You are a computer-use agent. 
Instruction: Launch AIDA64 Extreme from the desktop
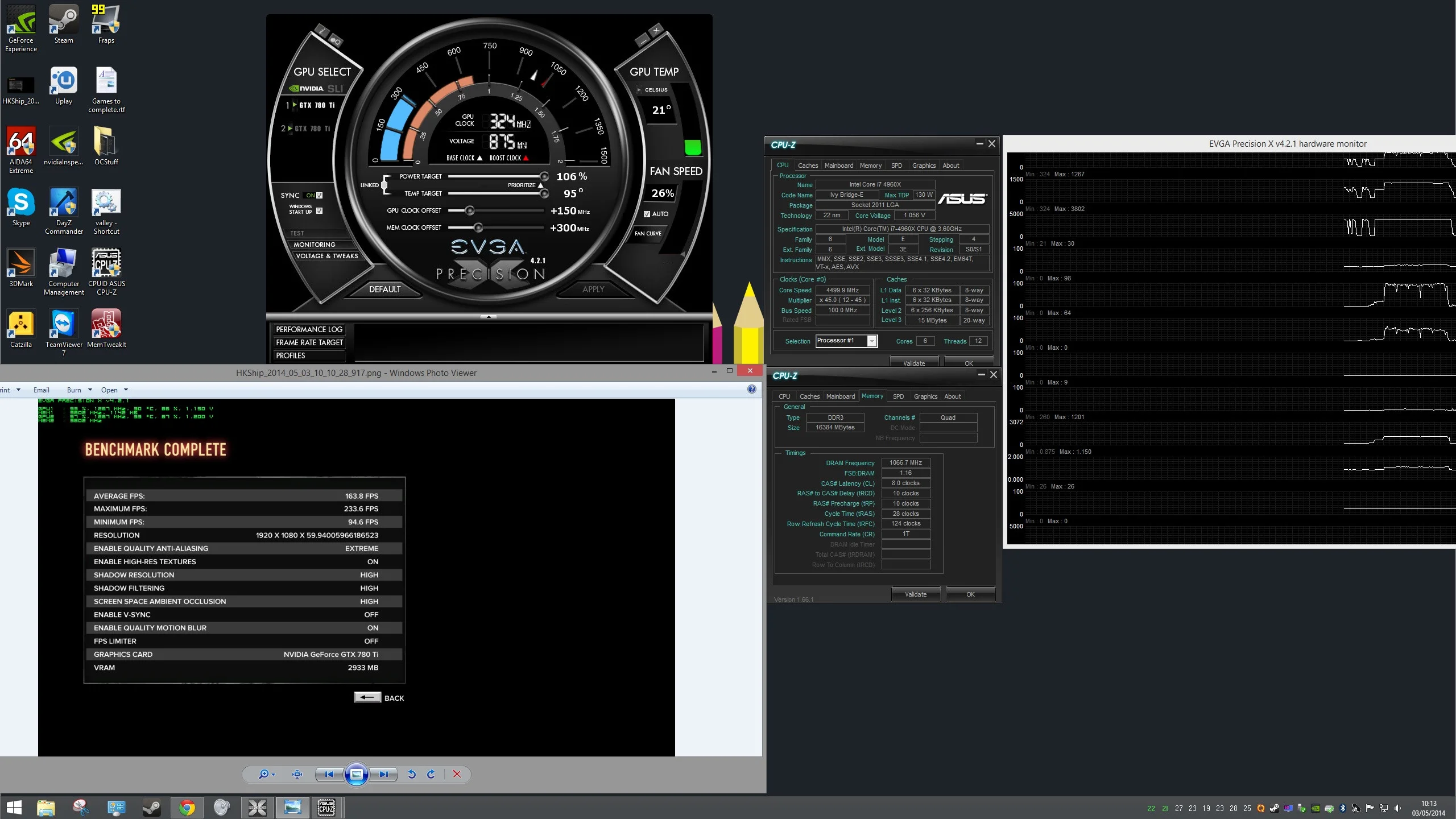tap(21, 151)
